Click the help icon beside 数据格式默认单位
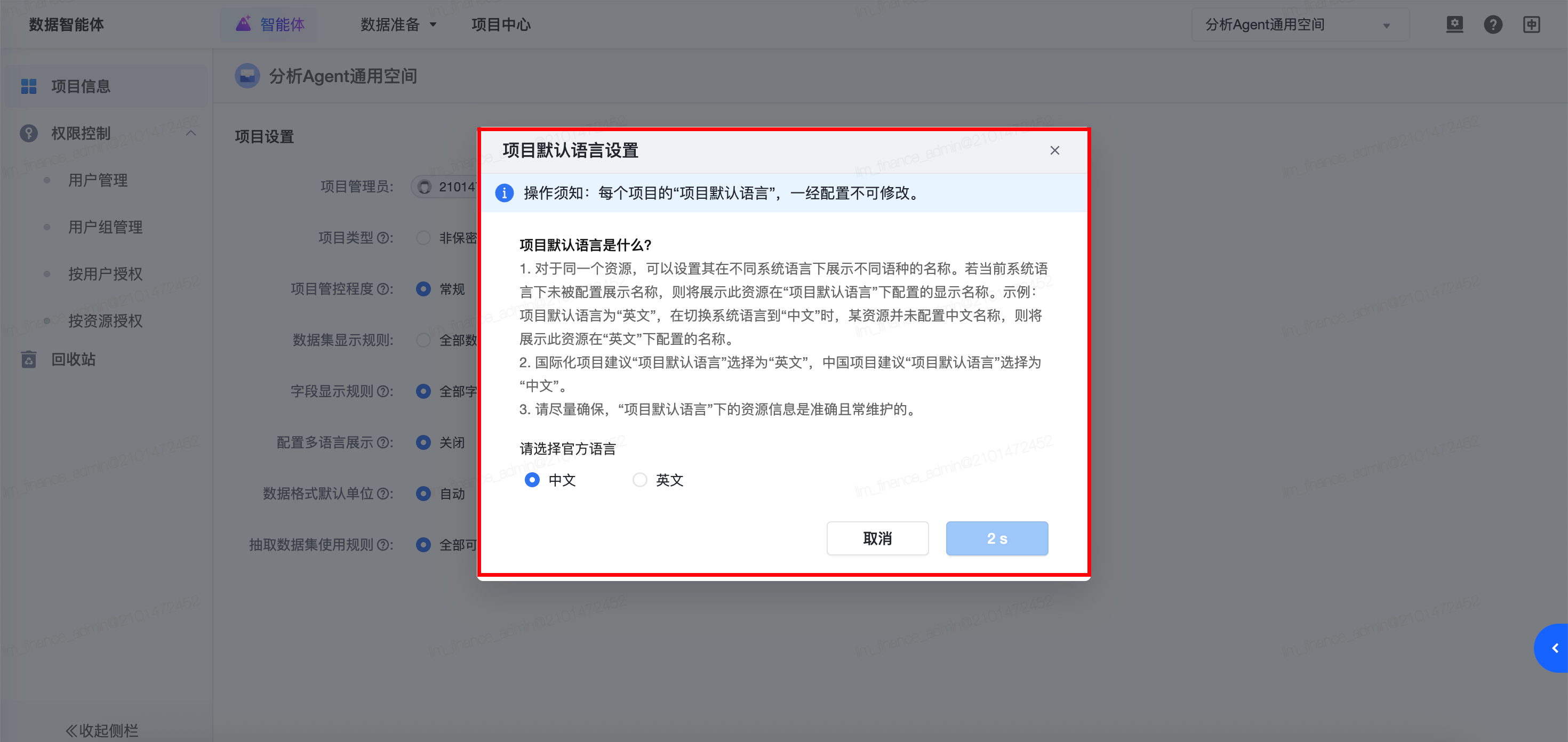The width and height of the screenshot is (1568, 742). tap(384, 494)
